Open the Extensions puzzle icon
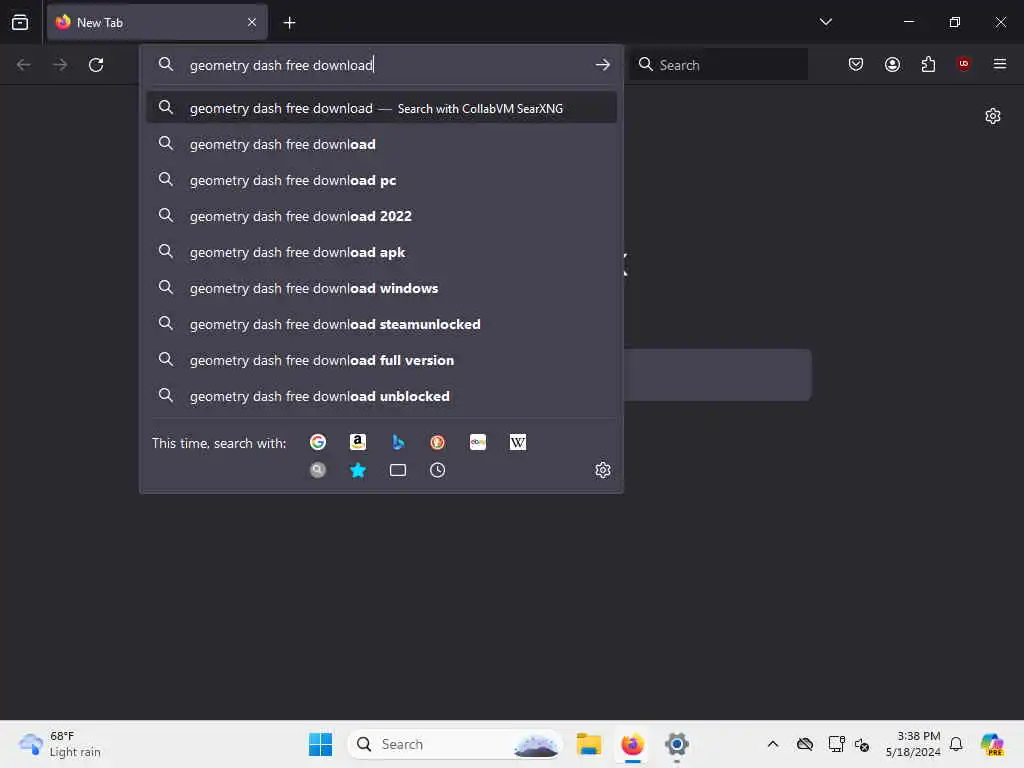Viewport: 1024px width, 768px height. 928,64
